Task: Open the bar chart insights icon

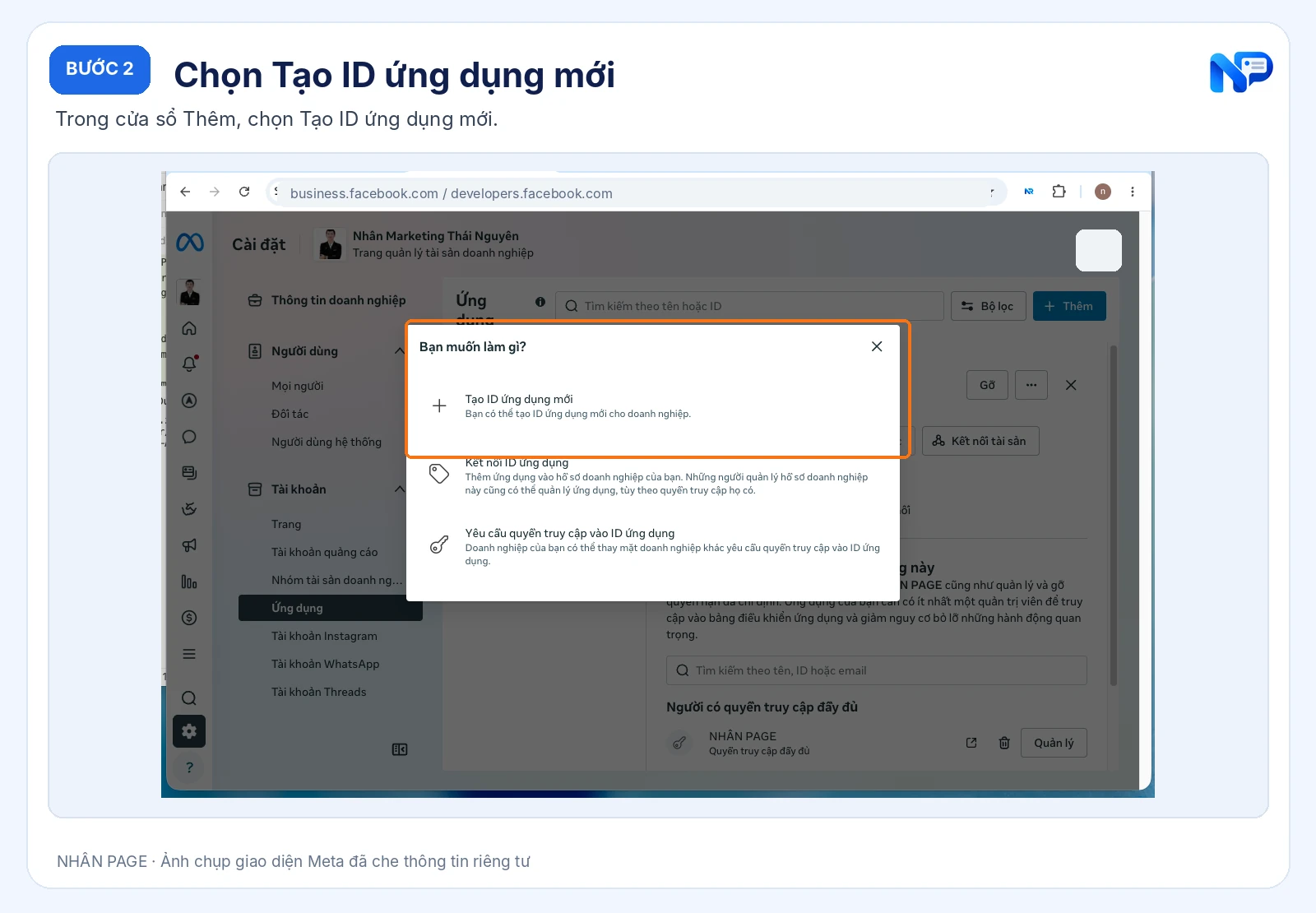Action: pos(189,582)
